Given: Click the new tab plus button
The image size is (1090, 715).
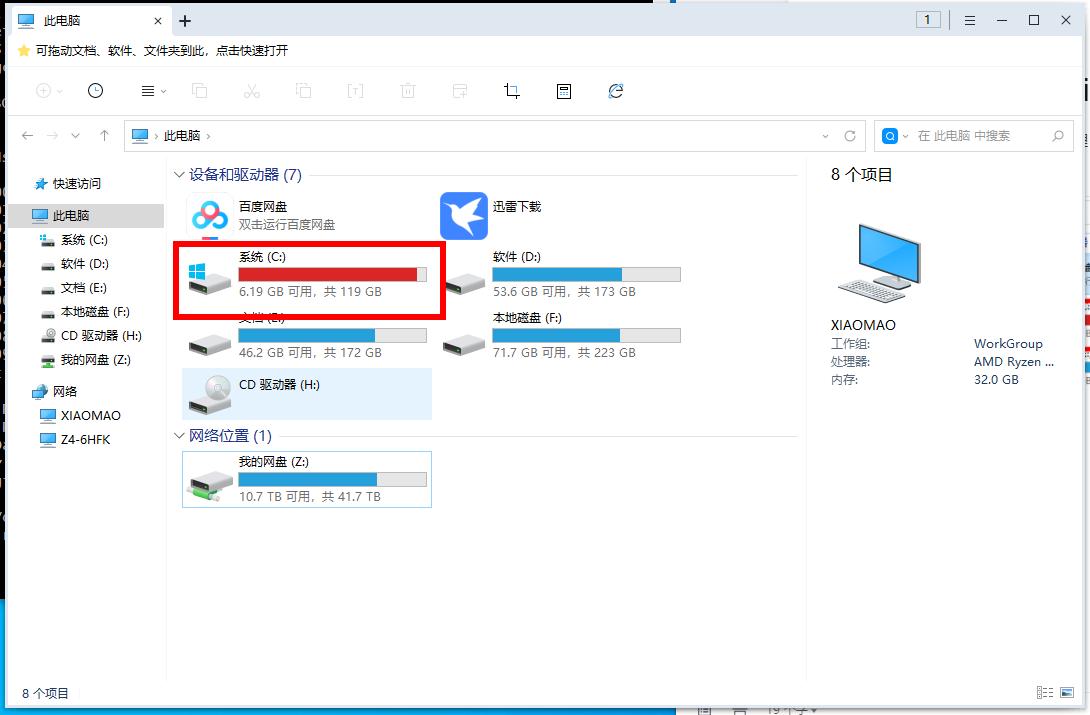Looking at the screenshot, I should pos(185,20).
